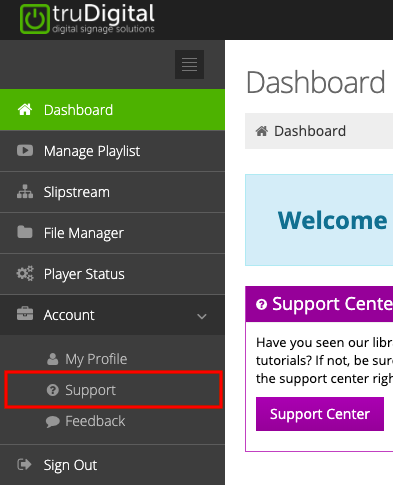393x485 pixels.
Task: Click the question mark icon beside Support
Action: [x=53, y=390]
